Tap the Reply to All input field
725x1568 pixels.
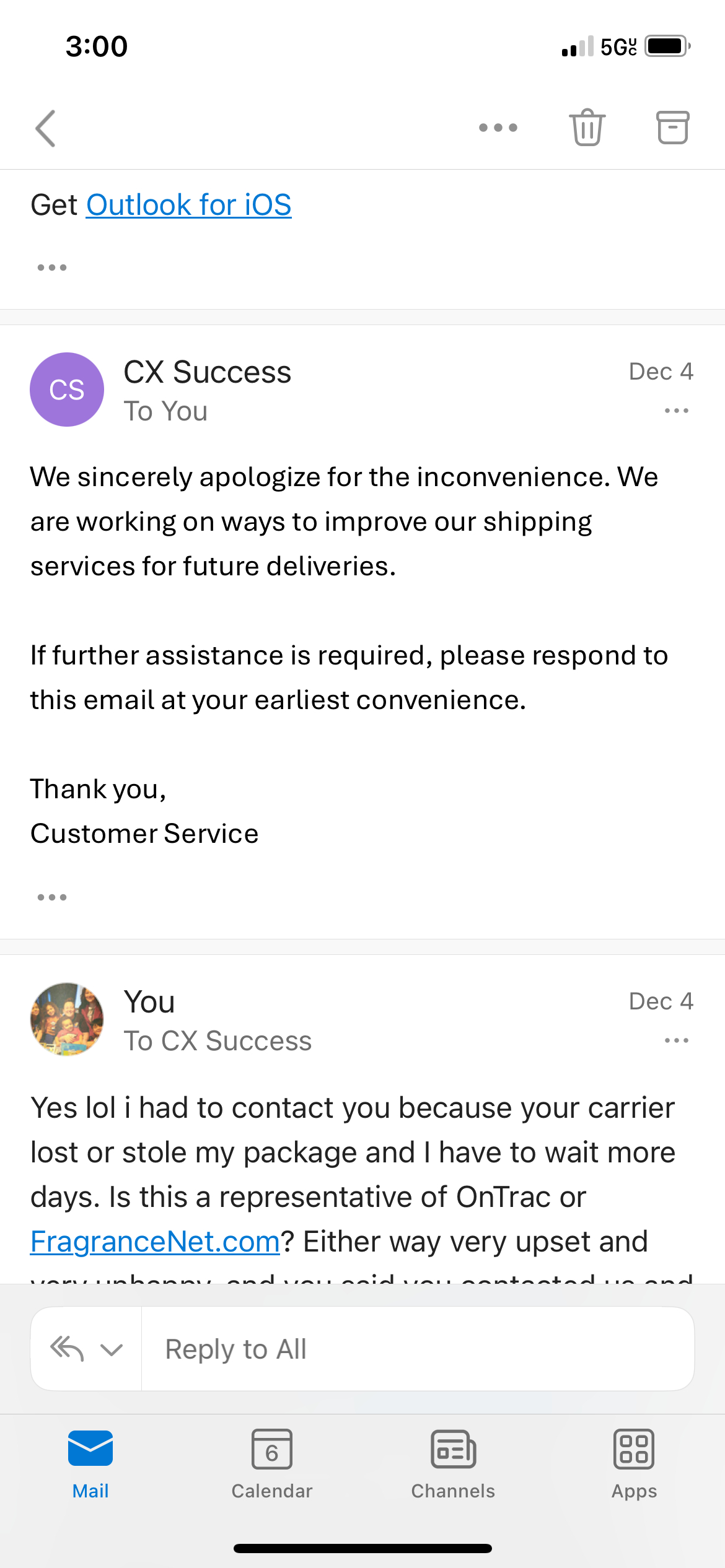(x=416, y=1349)
